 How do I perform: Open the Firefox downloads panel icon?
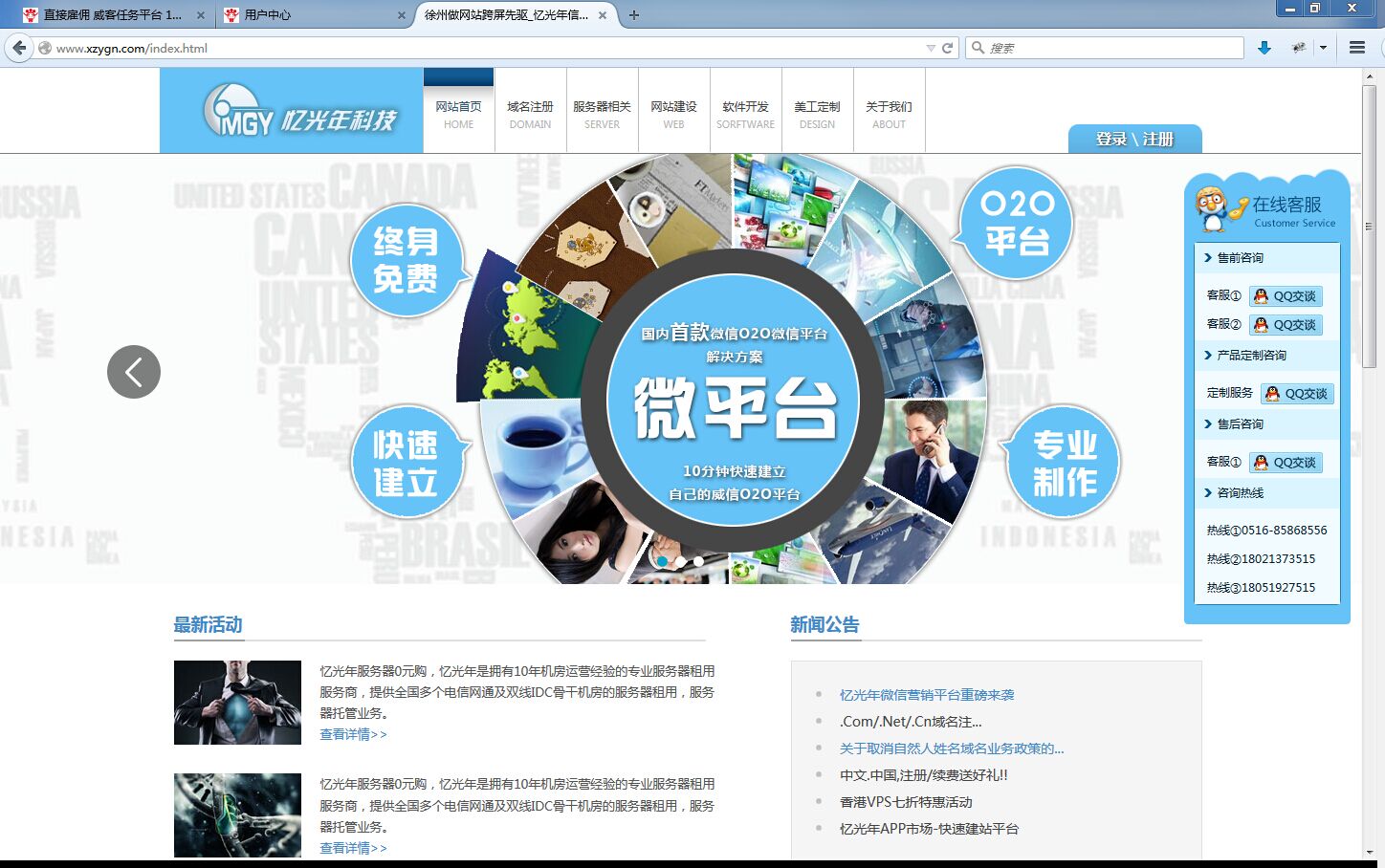[x=1264, y=47]
